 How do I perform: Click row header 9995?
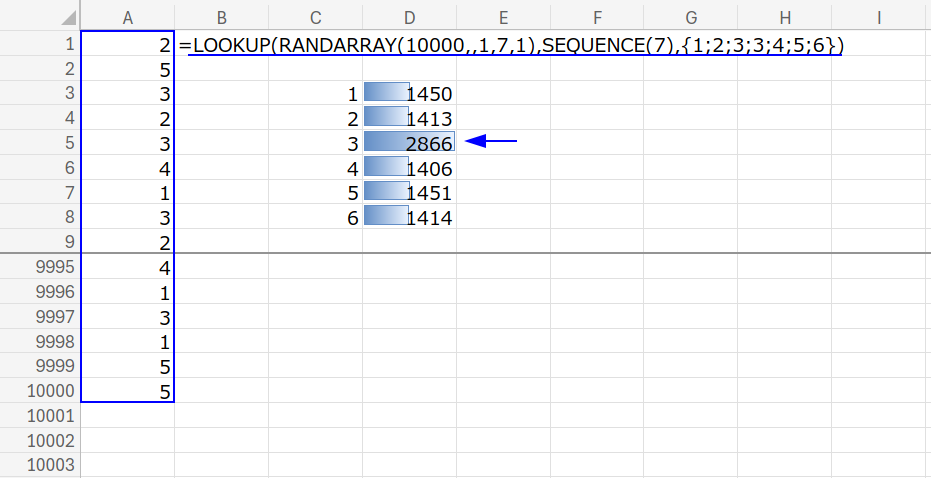40,268
